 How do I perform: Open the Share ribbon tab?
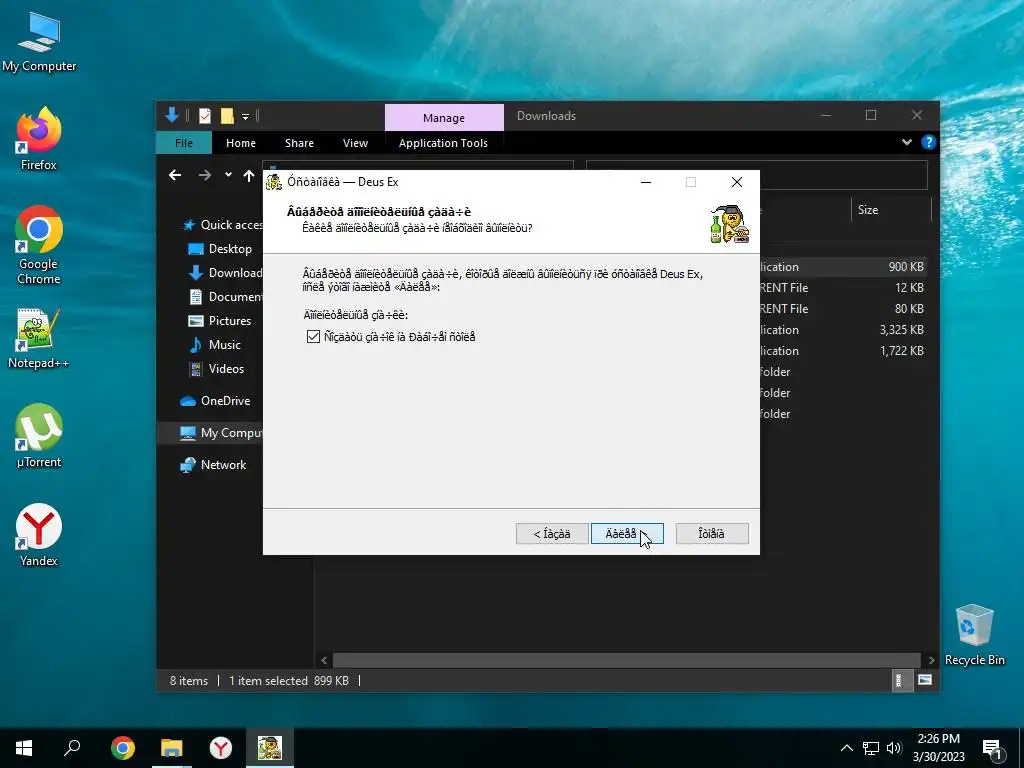tap(299, 142)
